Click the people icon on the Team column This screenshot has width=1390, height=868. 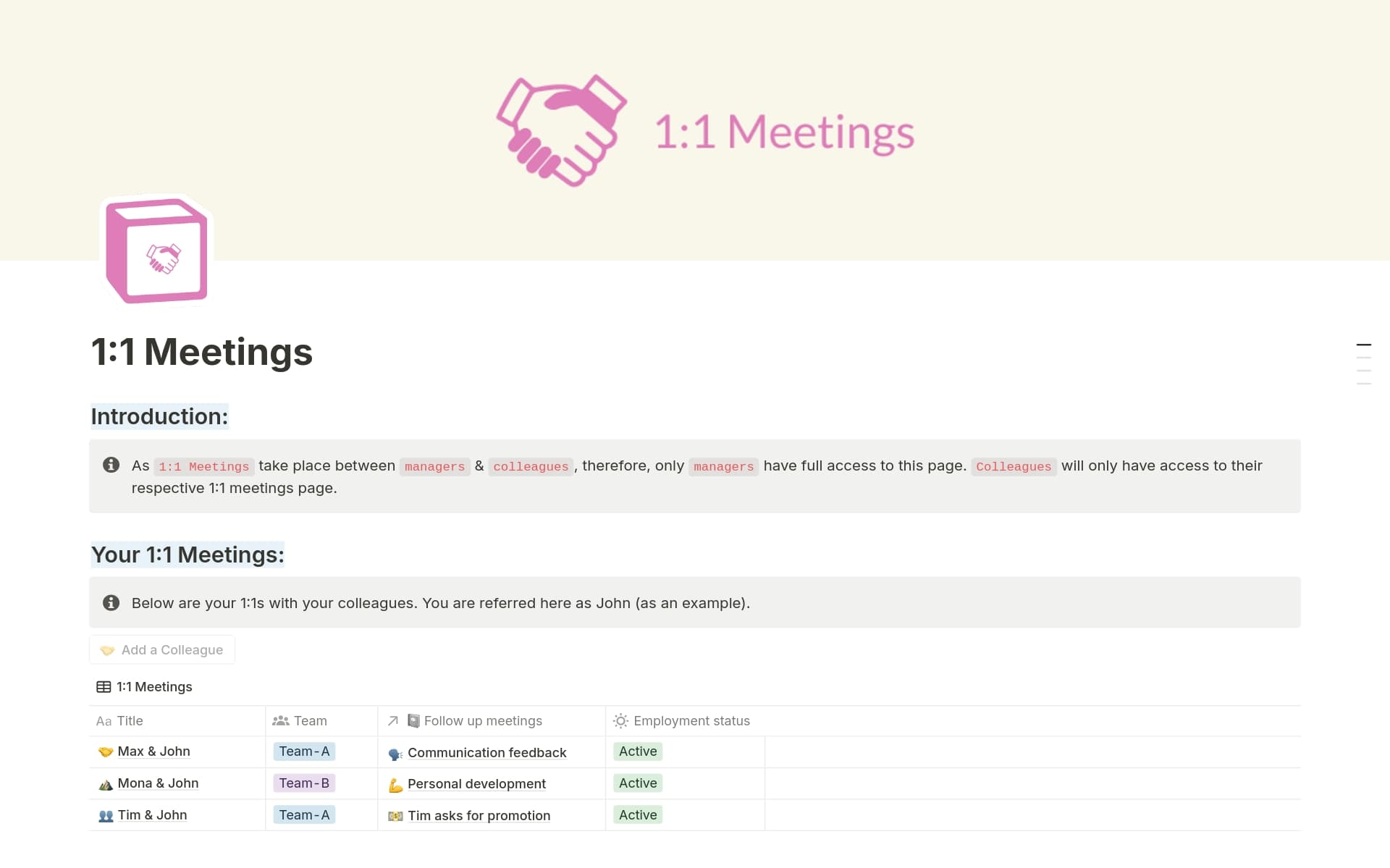(x=282, y=721)
